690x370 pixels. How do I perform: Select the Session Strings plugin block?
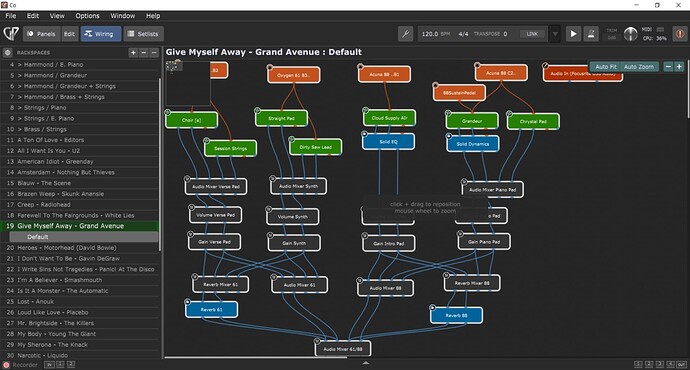(230, 148)
